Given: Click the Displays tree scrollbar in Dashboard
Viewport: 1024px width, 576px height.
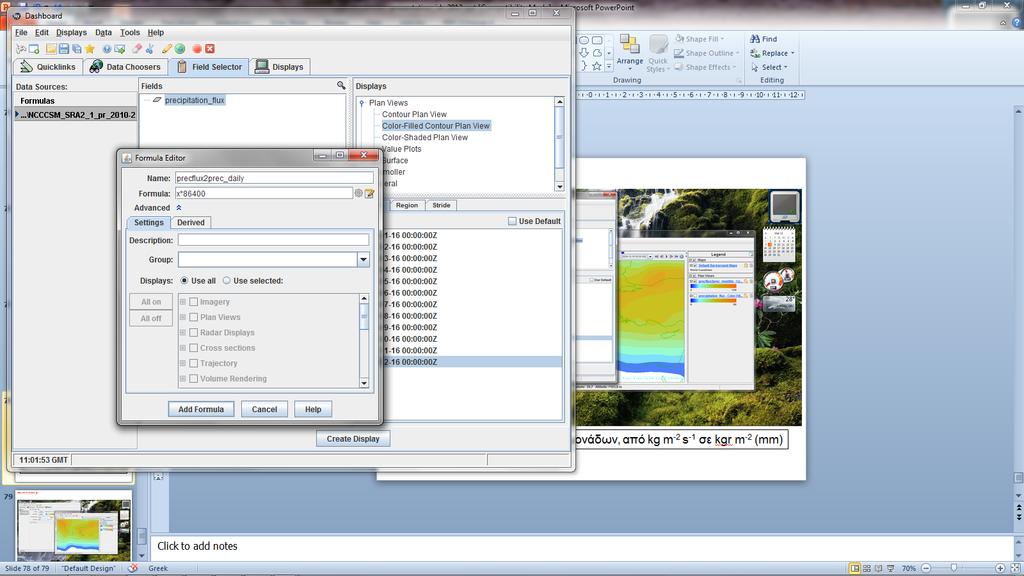Looking at the screenshot, I should (x=559, y=144).
